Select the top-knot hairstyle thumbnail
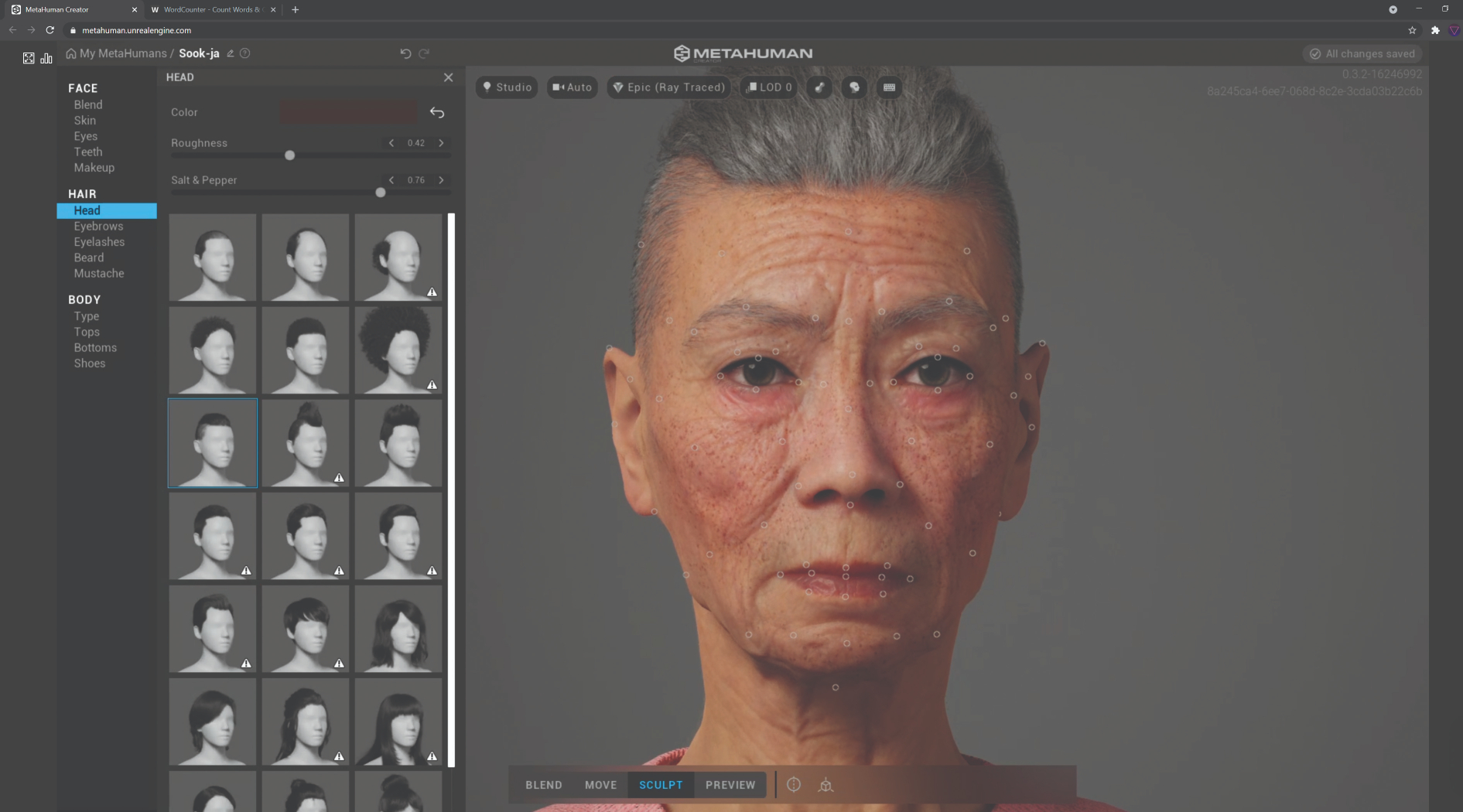This screenshot has width=1463, height=812. click(306, 443)
